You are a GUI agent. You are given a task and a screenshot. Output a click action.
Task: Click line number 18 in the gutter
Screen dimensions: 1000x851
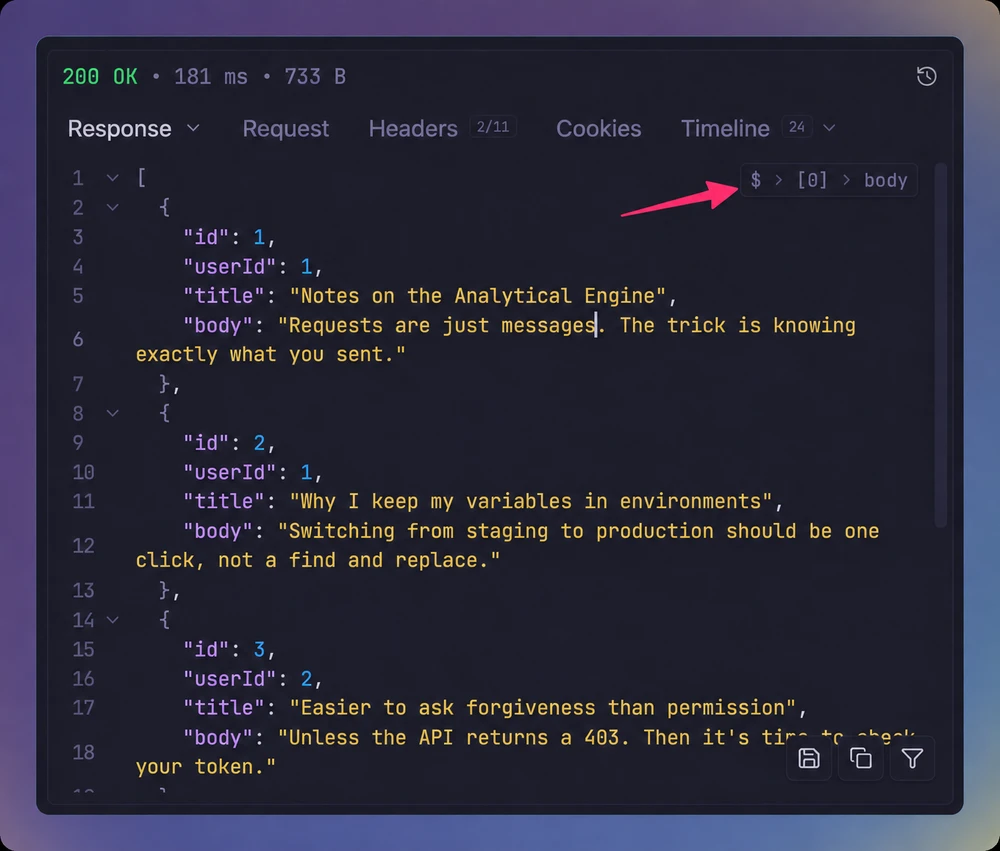[84, 752]
